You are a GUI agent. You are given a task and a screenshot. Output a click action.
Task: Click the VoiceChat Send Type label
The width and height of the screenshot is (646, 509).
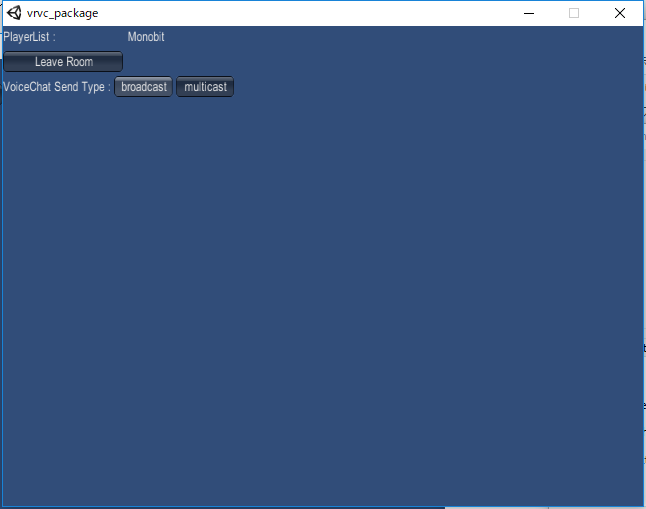coord(57,87)
